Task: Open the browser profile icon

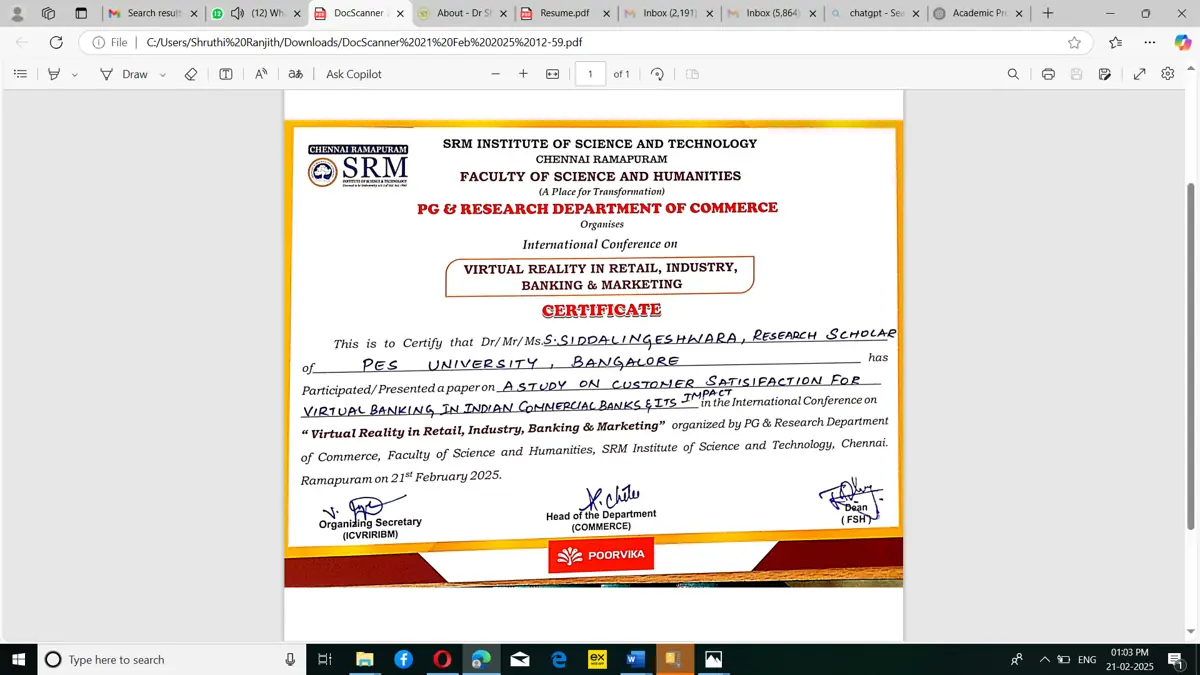Action: coord(17,14)
